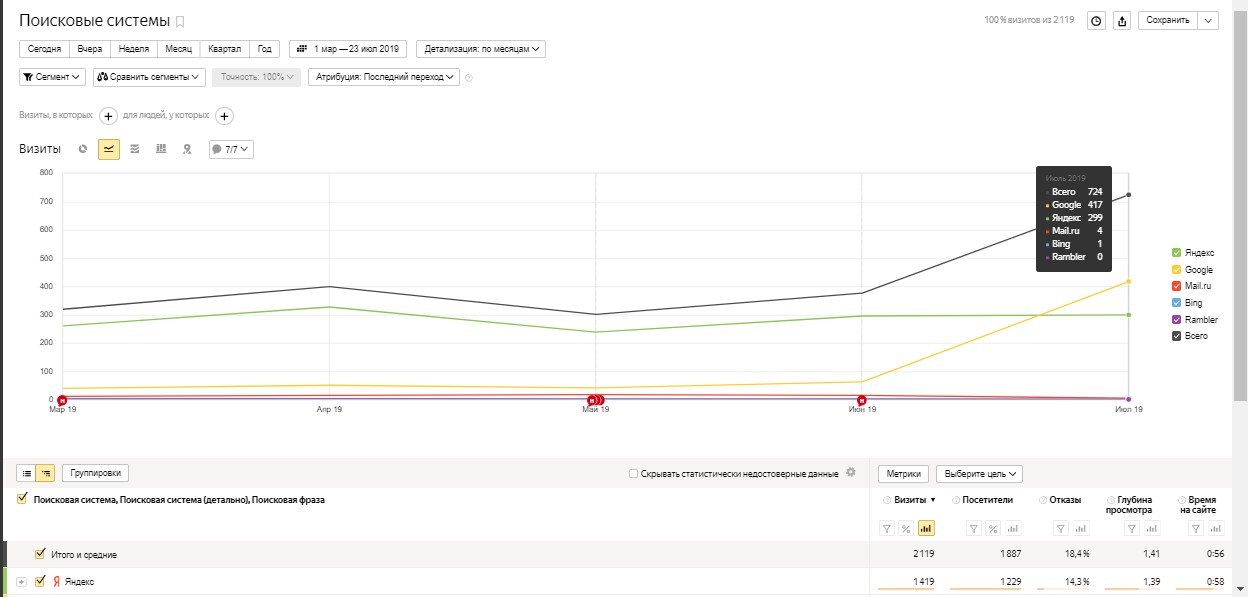
Task: Toggle Яндекс series in chart legend
Action: pos(1176,253)
